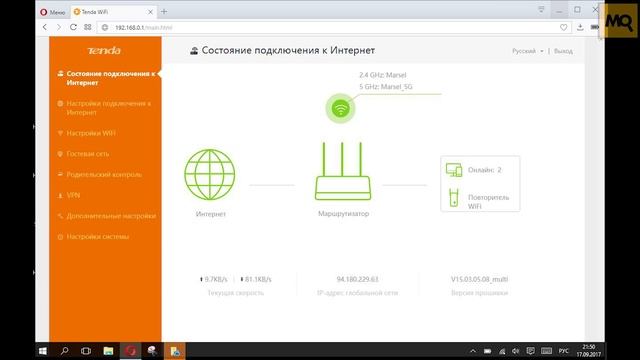640x360 pixels.
Task: Switch РУС keyboard language indicator
Action: 564,351
